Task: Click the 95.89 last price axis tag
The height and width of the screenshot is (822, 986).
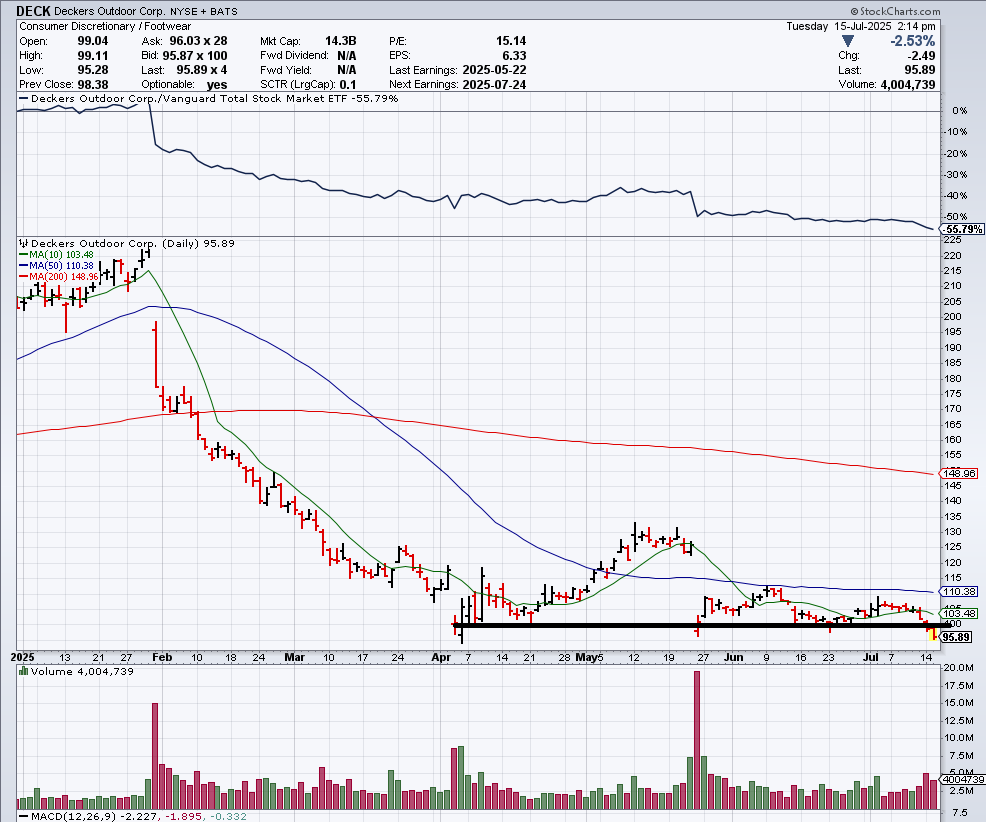Action: coord(956,637)
